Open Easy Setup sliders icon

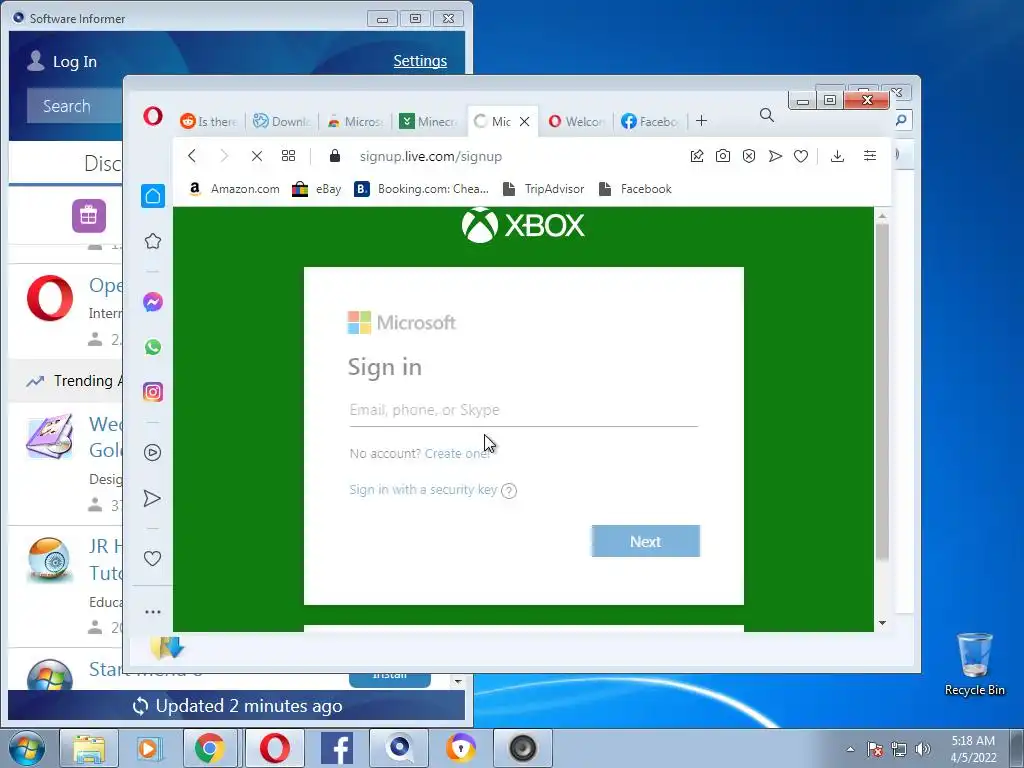tap(870, 155)
